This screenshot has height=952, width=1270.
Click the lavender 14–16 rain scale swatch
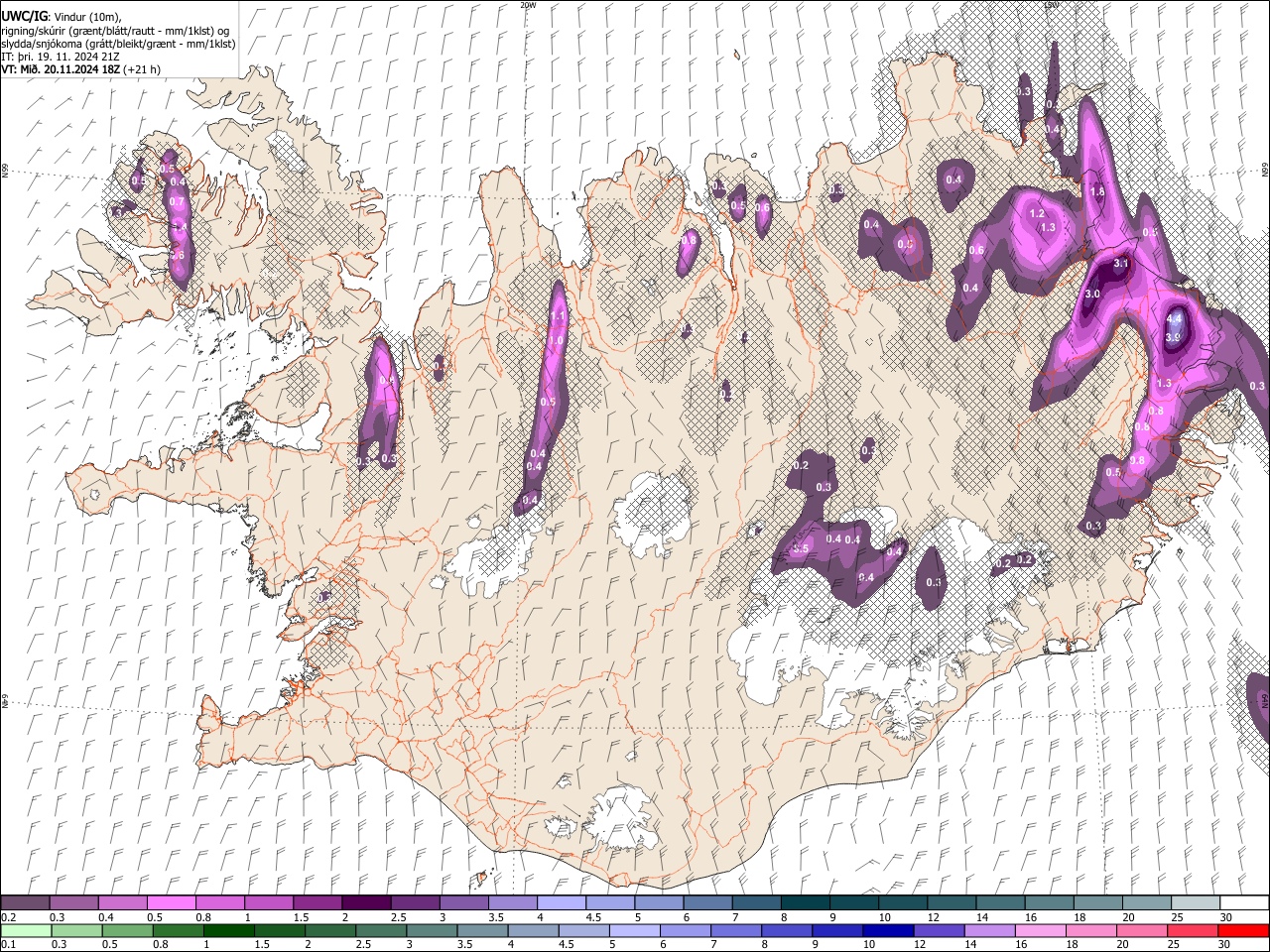990,931
